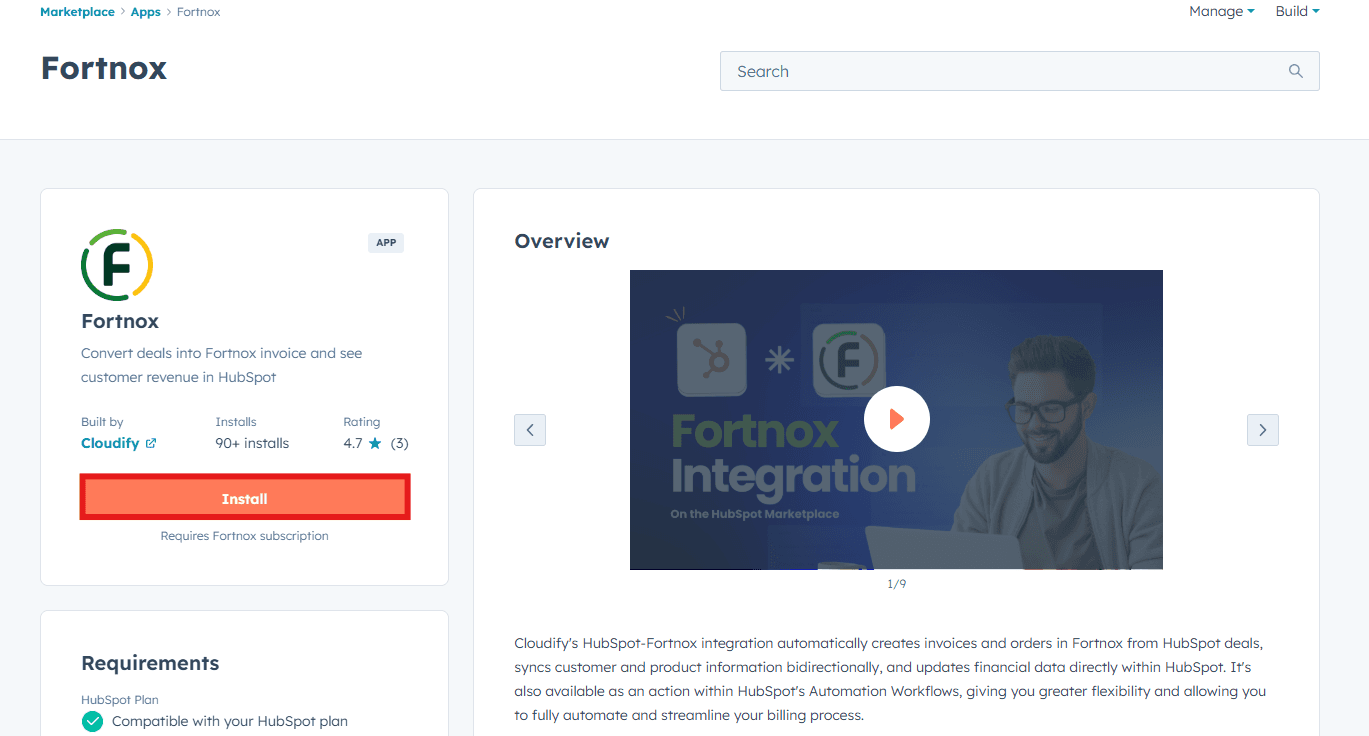Click the Fortnox page title
The width and height of the screenshot is (1369, 736).
pos(104,68)
